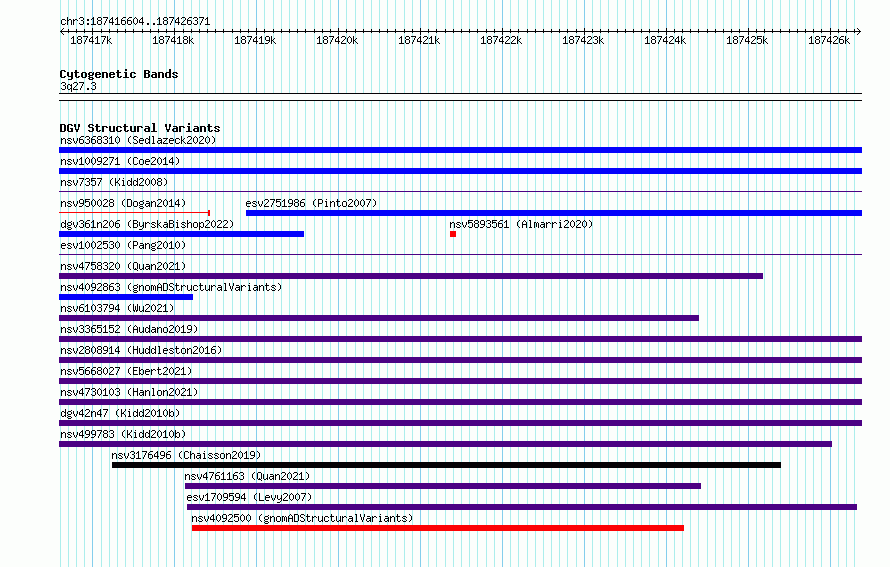Click the nsv5893561 (Almarri2020) label
The height and width of the screenshot is (567, 890).
pos(521,224)
